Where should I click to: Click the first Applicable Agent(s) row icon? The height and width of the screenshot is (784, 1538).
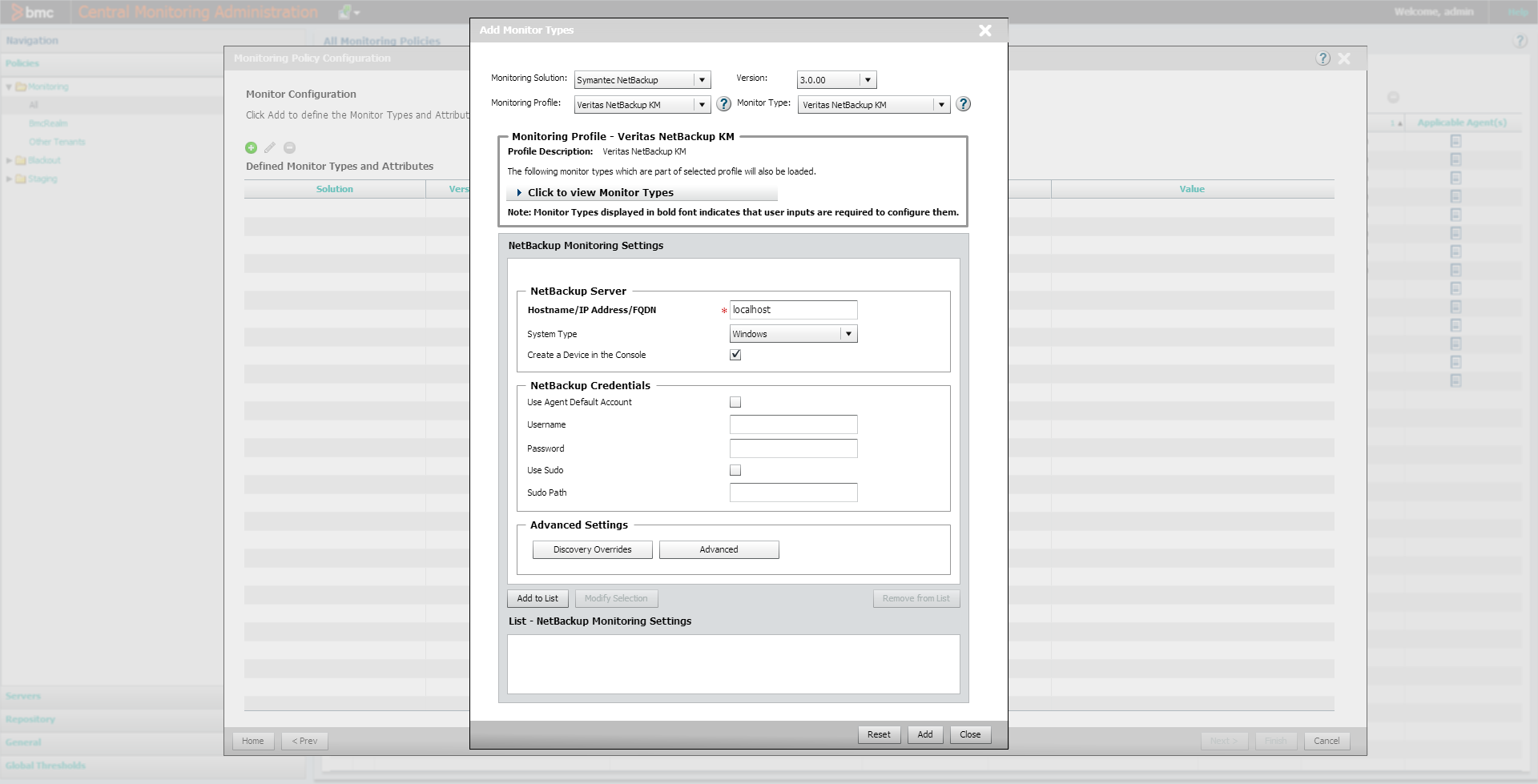tap(1455, 141)
